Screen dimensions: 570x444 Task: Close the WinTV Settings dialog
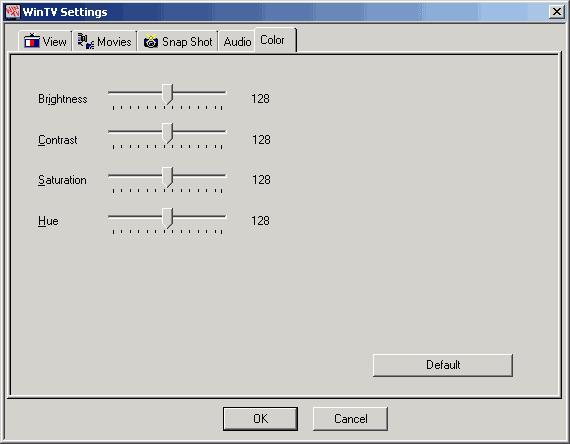coord(557,12)
